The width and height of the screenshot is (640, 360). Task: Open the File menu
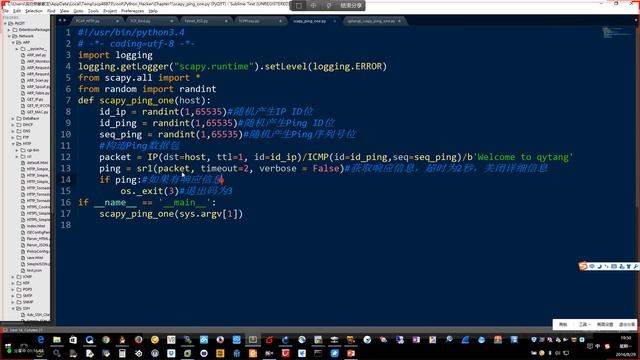(6, 11)
